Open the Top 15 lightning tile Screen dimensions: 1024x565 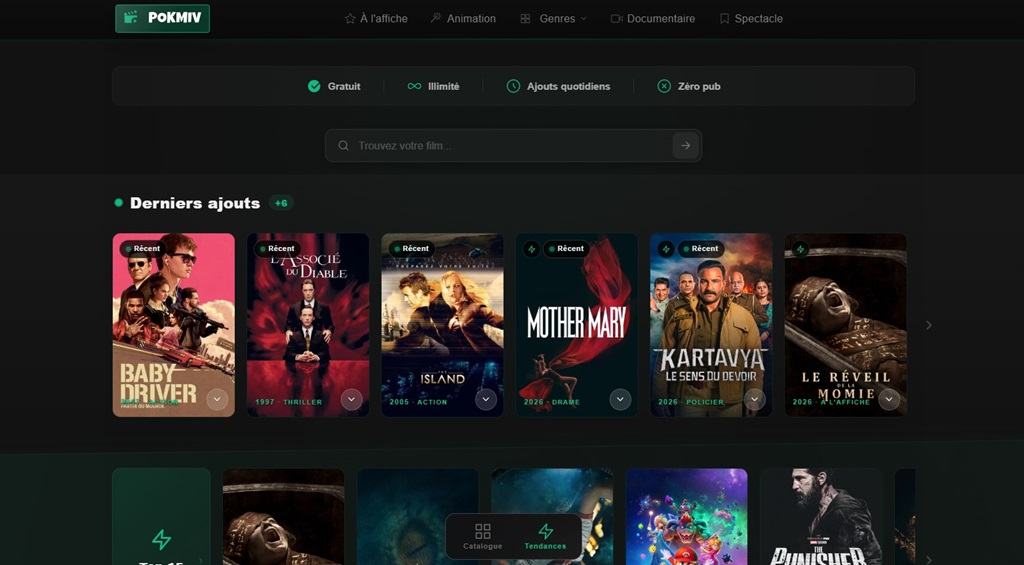[161, 517]
